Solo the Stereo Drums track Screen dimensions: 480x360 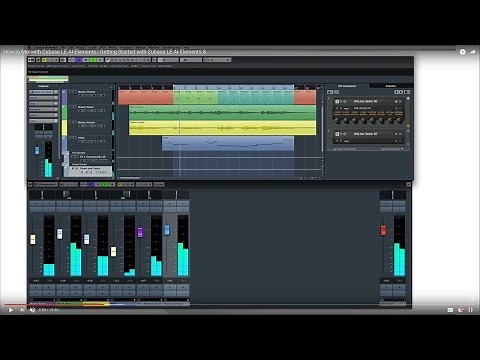[75, 92]
